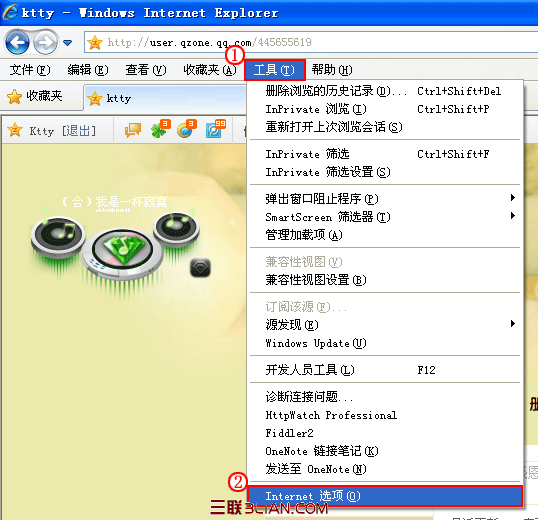Click the small dark music widget button

pyautogui.click(x=200, y=267)
